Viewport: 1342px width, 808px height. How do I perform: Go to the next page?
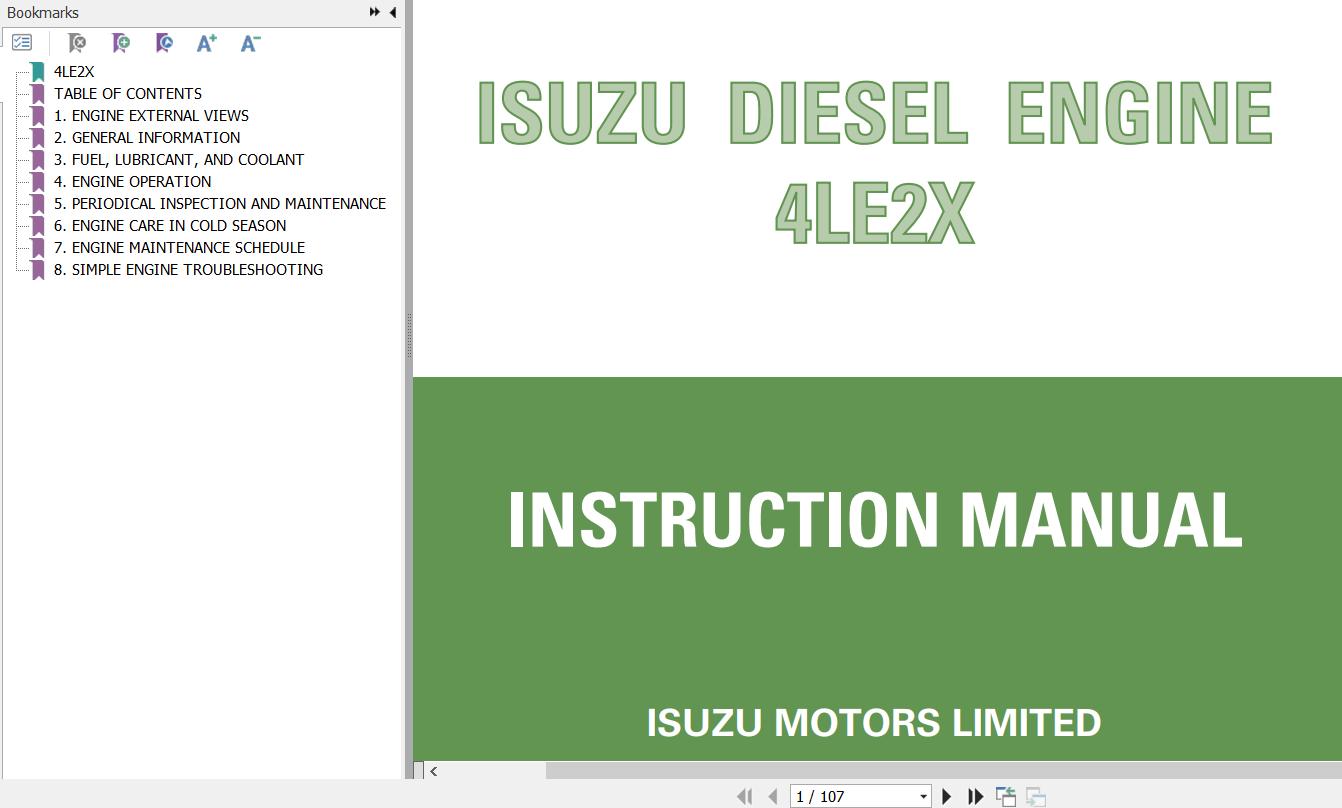click(947, 796)
